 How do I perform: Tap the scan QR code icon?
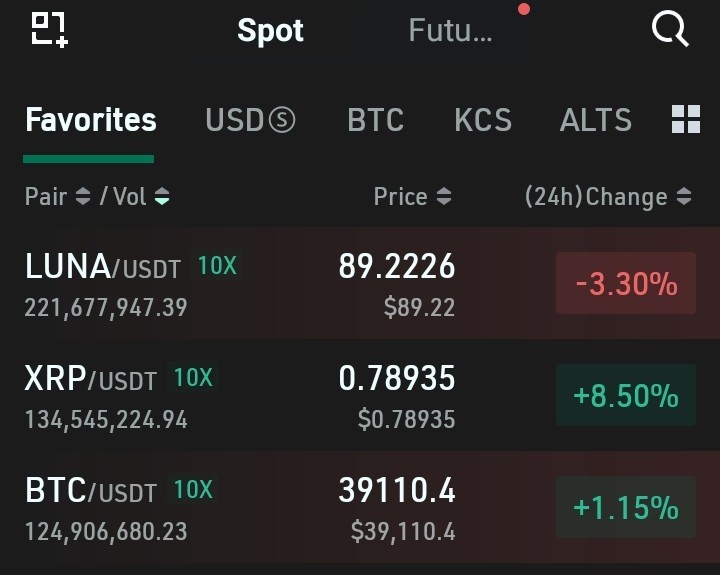(50, 30)
